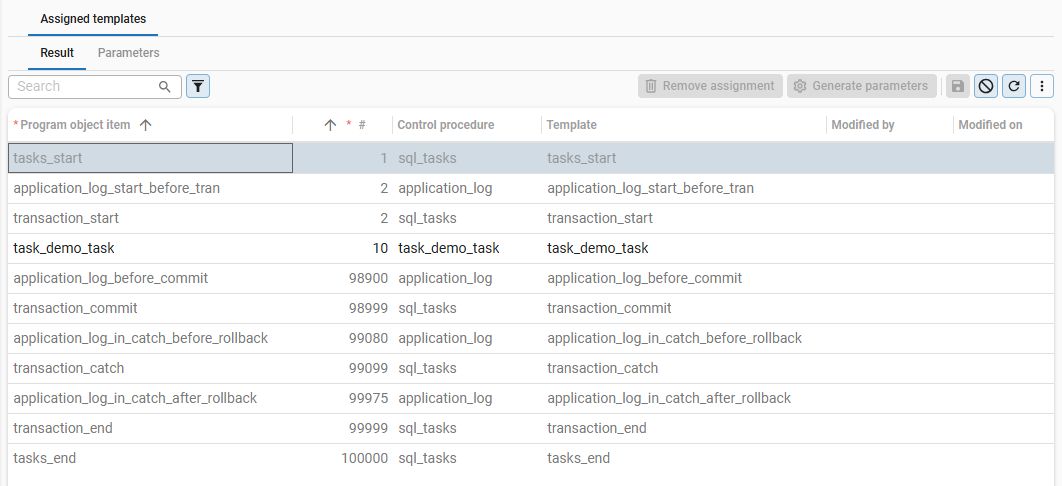Select application_log_in_catch_before_rollback program object item
This screenshot has width=1062, height=486.
coord(150,338)
